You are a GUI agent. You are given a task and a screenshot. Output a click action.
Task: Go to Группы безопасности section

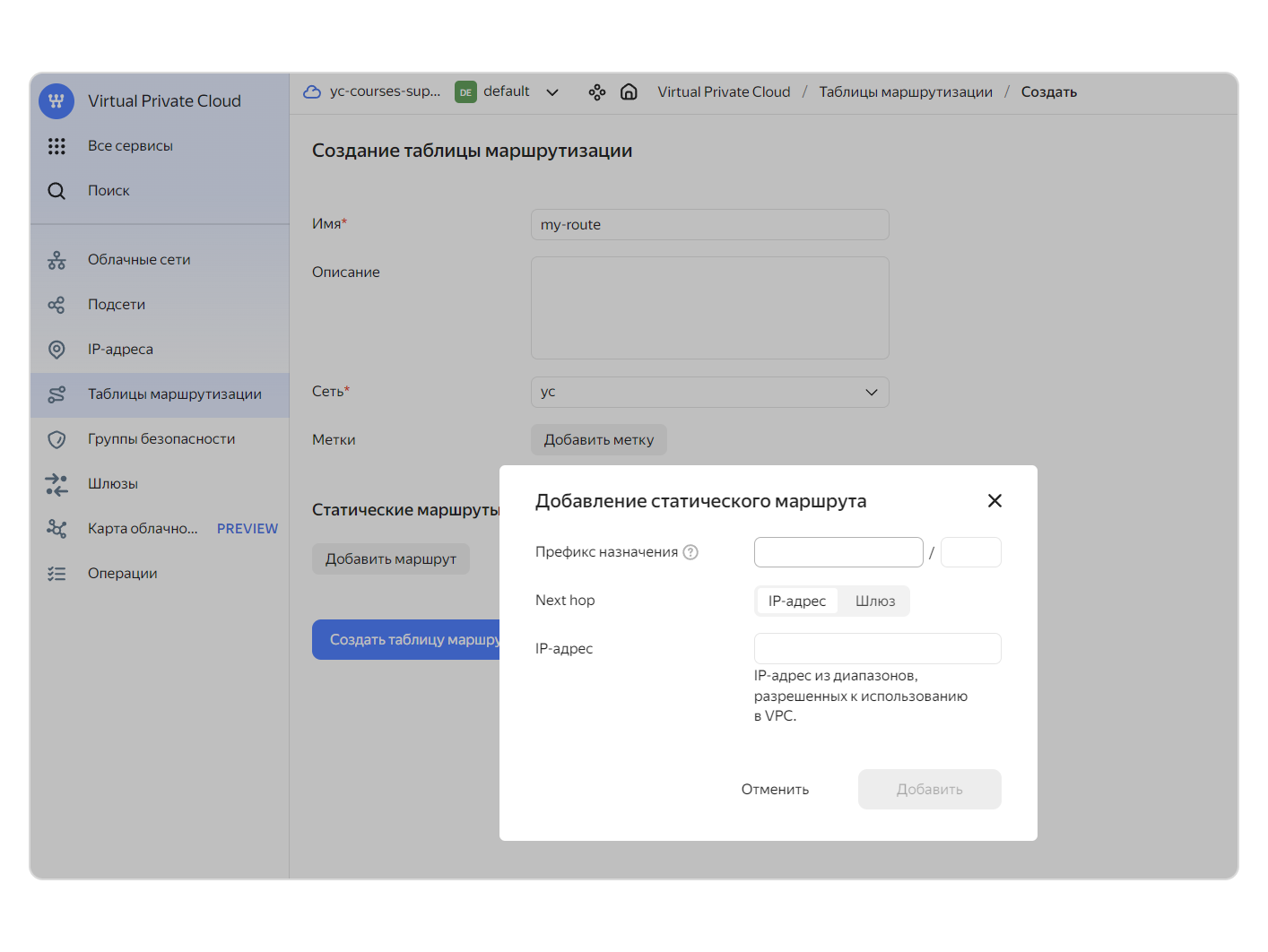160,439
